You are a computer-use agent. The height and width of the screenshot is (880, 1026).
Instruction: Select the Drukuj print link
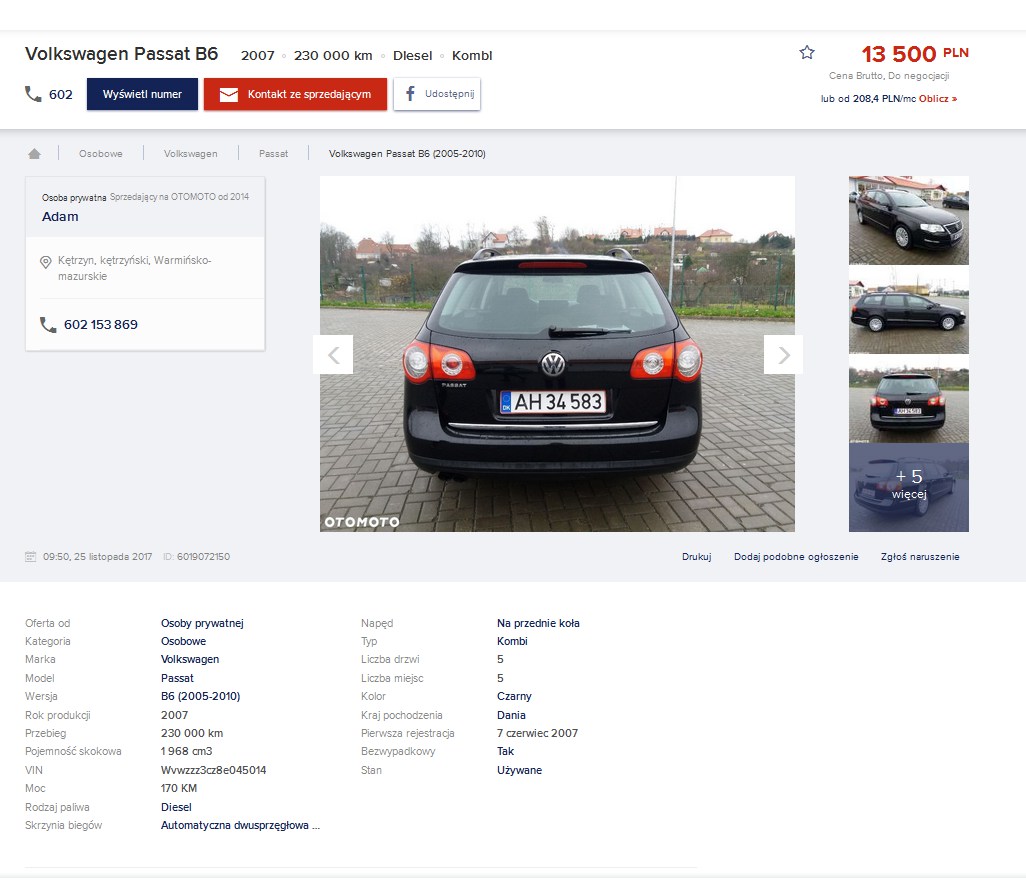pos(696,557)
